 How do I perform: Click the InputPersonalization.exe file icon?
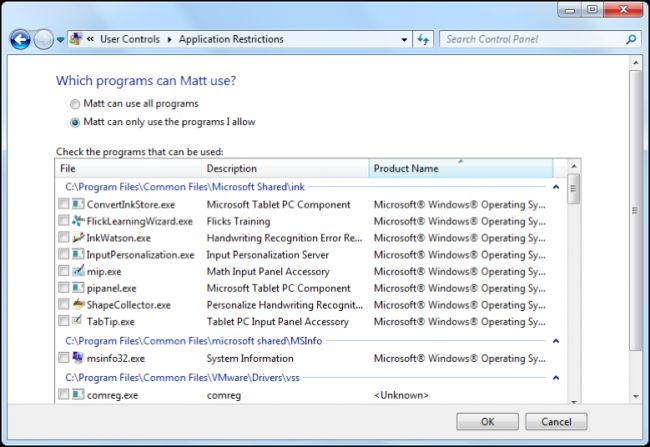[78, 254]
